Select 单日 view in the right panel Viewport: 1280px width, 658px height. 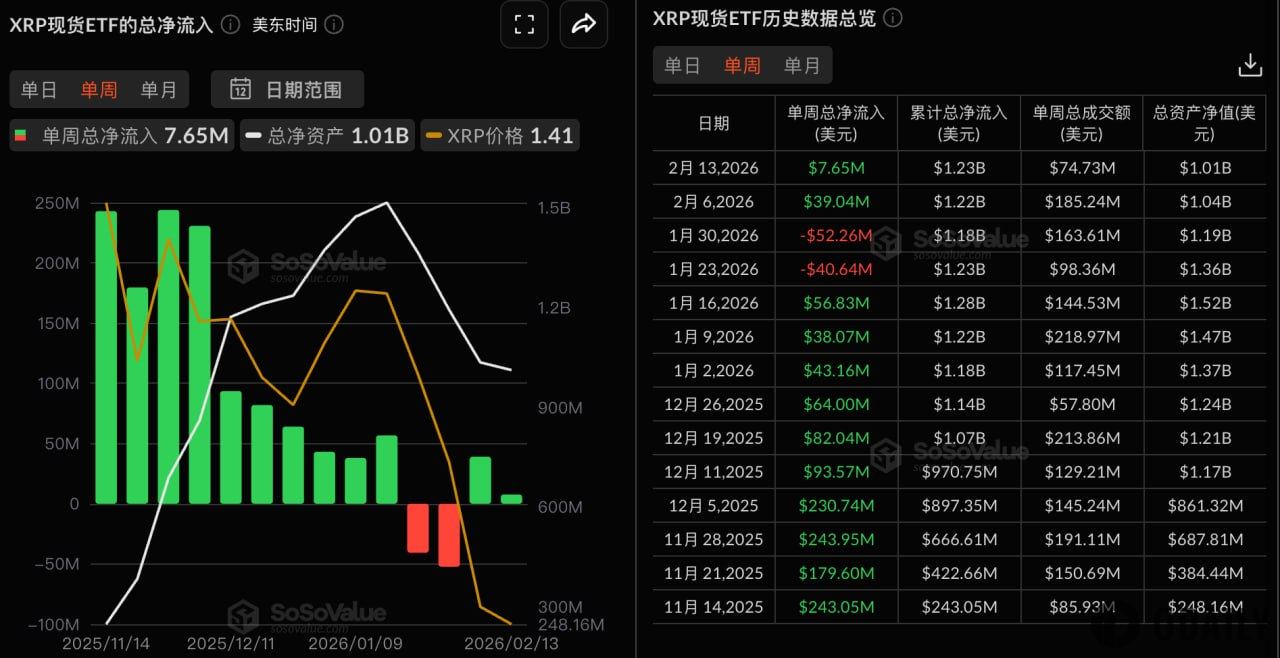tap(683, 65)
